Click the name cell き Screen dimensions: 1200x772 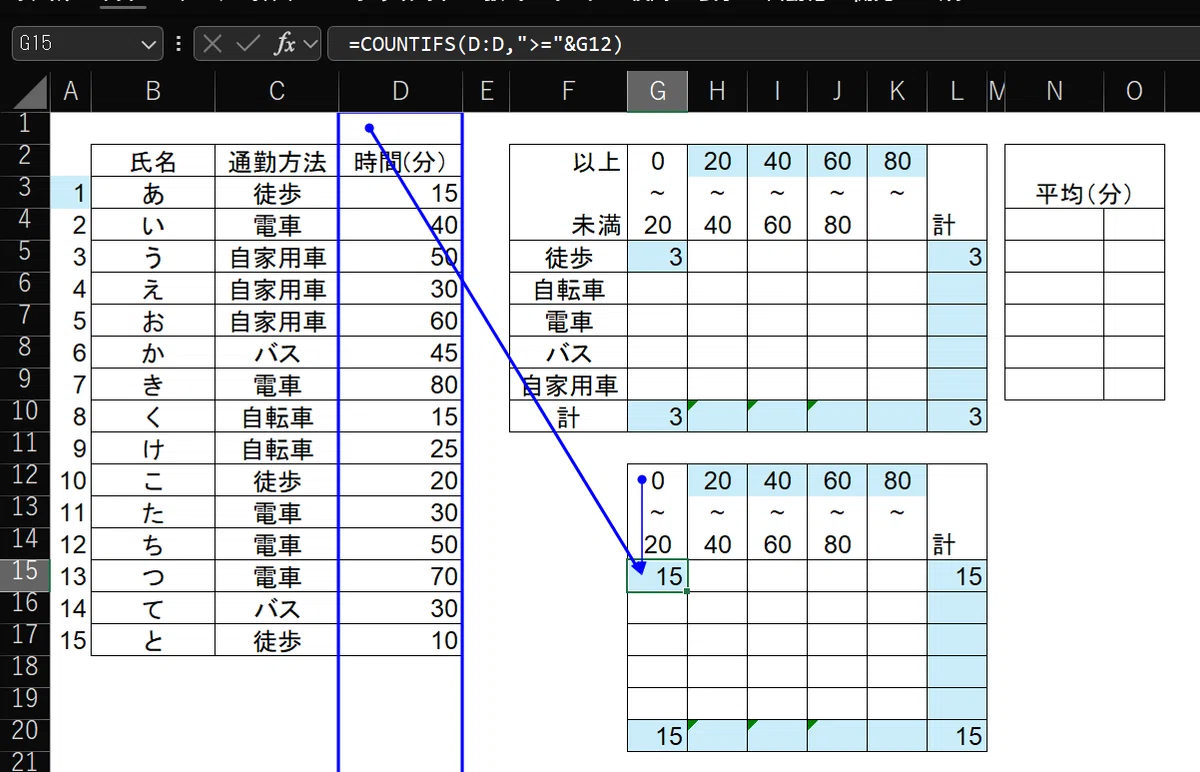(153, 385)
